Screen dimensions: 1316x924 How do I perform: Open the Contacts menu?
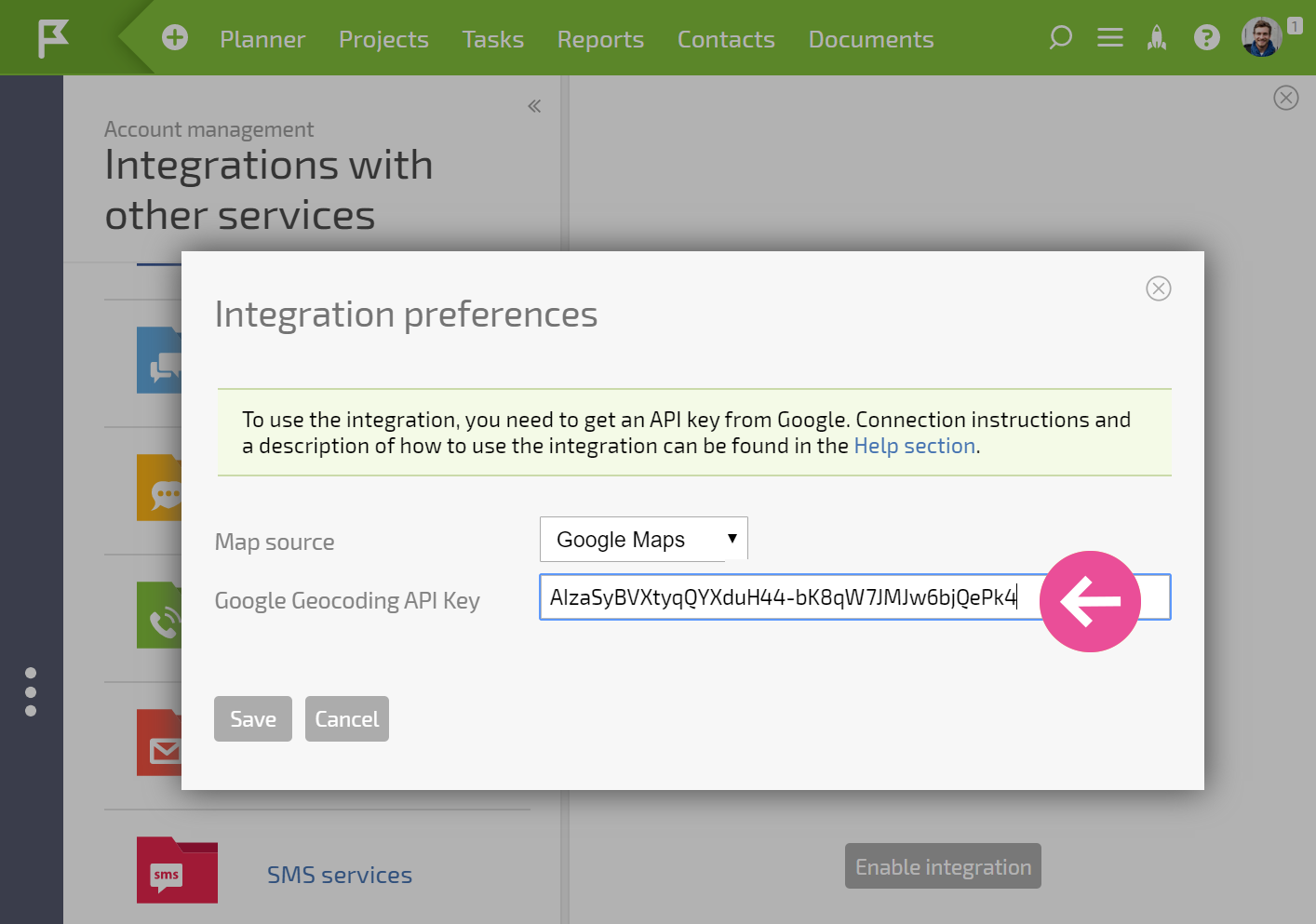point(726,39)
